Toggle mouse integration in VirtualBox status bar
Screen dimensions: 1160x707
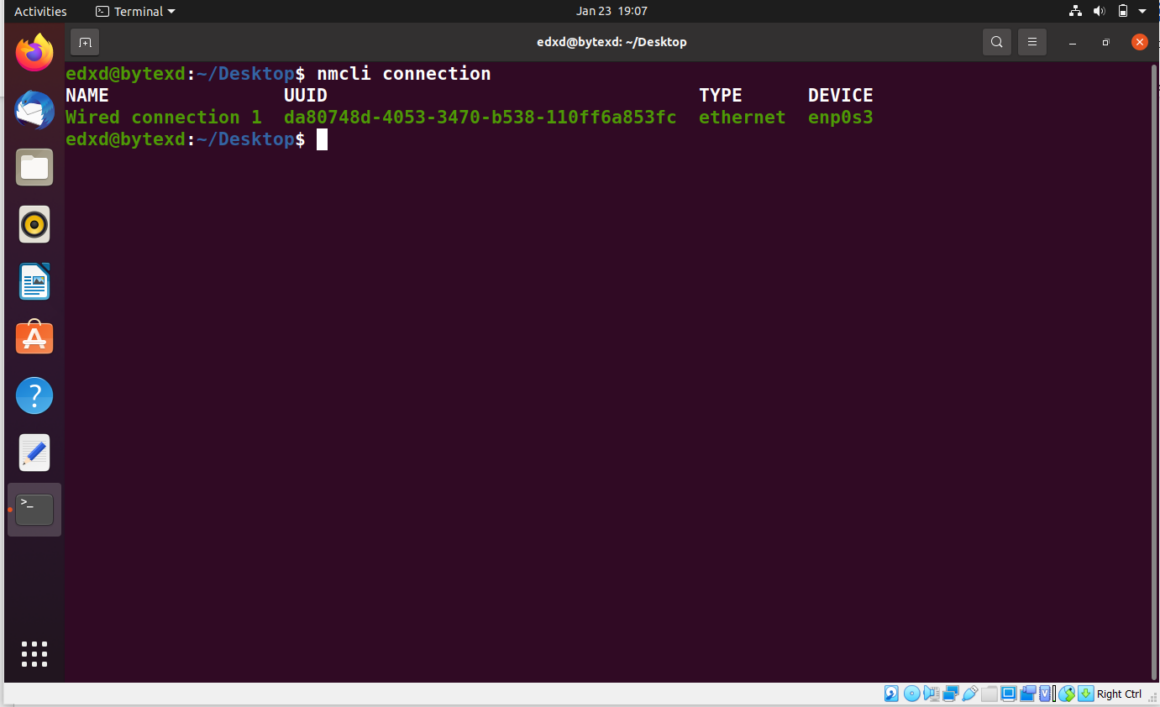pos(1068,693)
